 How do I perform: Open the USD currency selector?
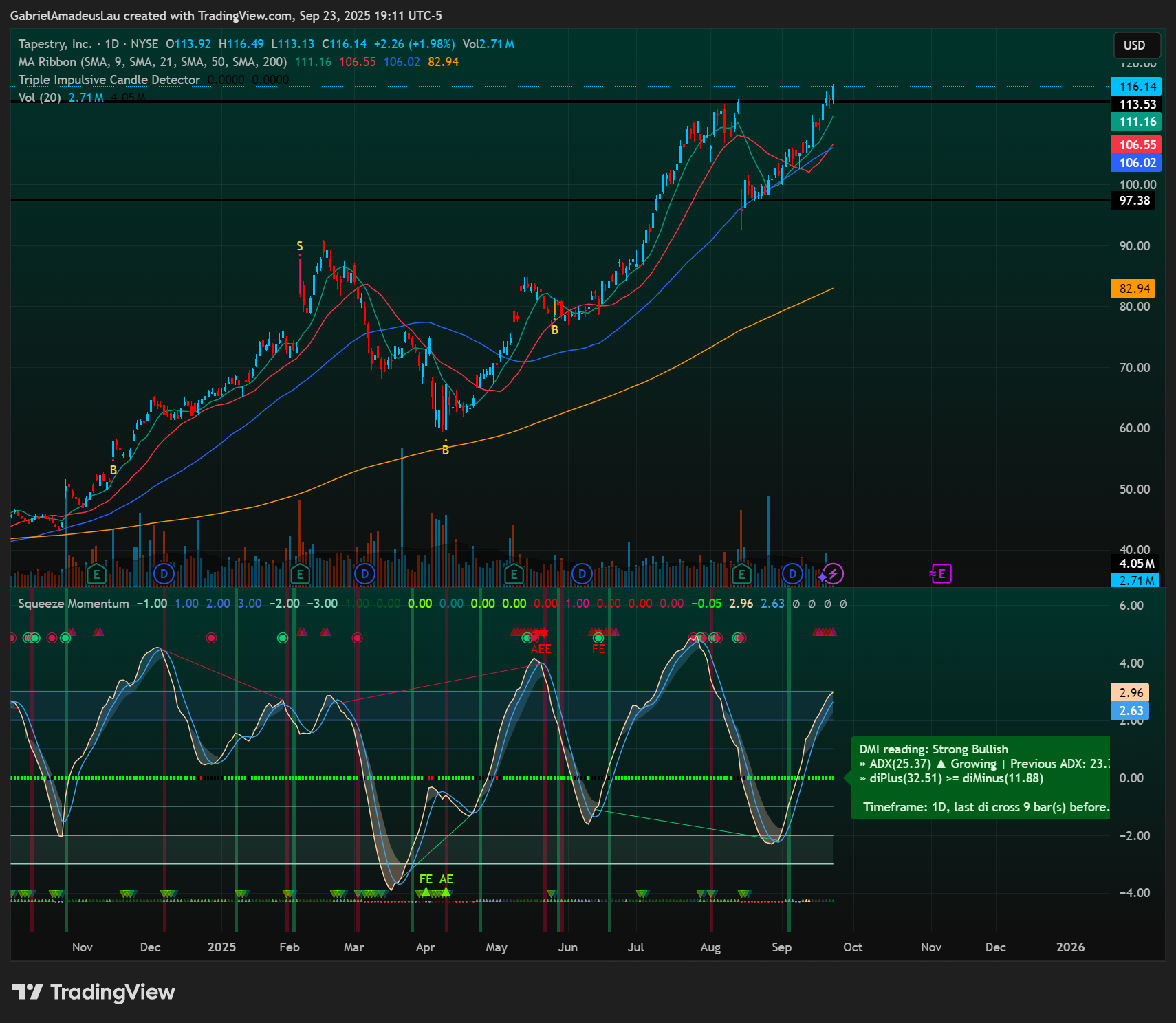coord(1135,45)
